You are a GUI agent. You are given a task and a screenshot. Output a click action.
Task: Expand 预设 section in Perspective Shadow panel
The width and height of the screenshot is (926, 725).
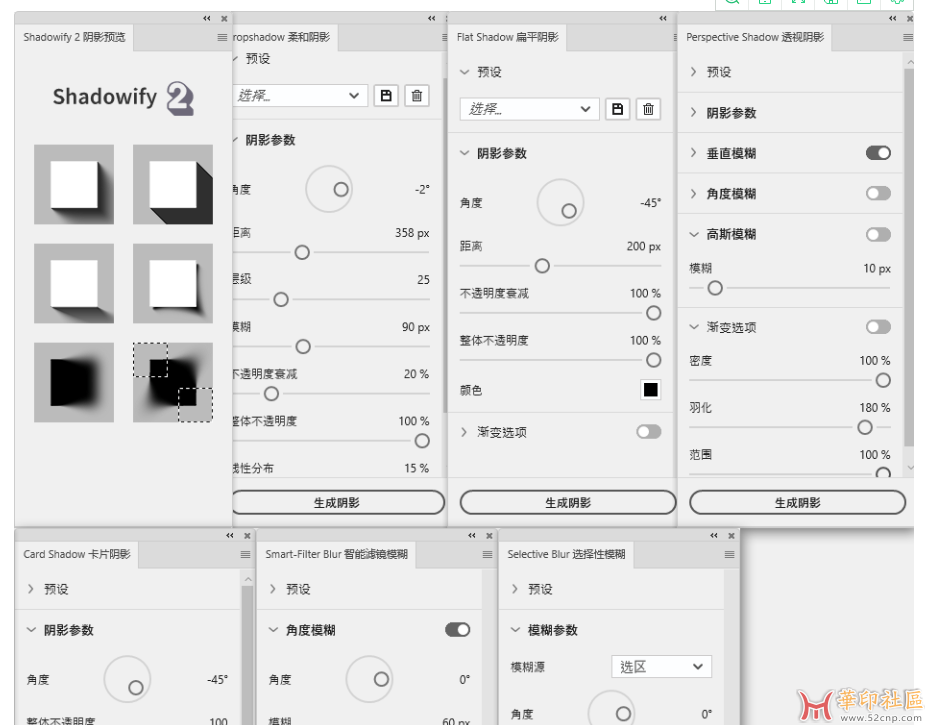point(694,72)
